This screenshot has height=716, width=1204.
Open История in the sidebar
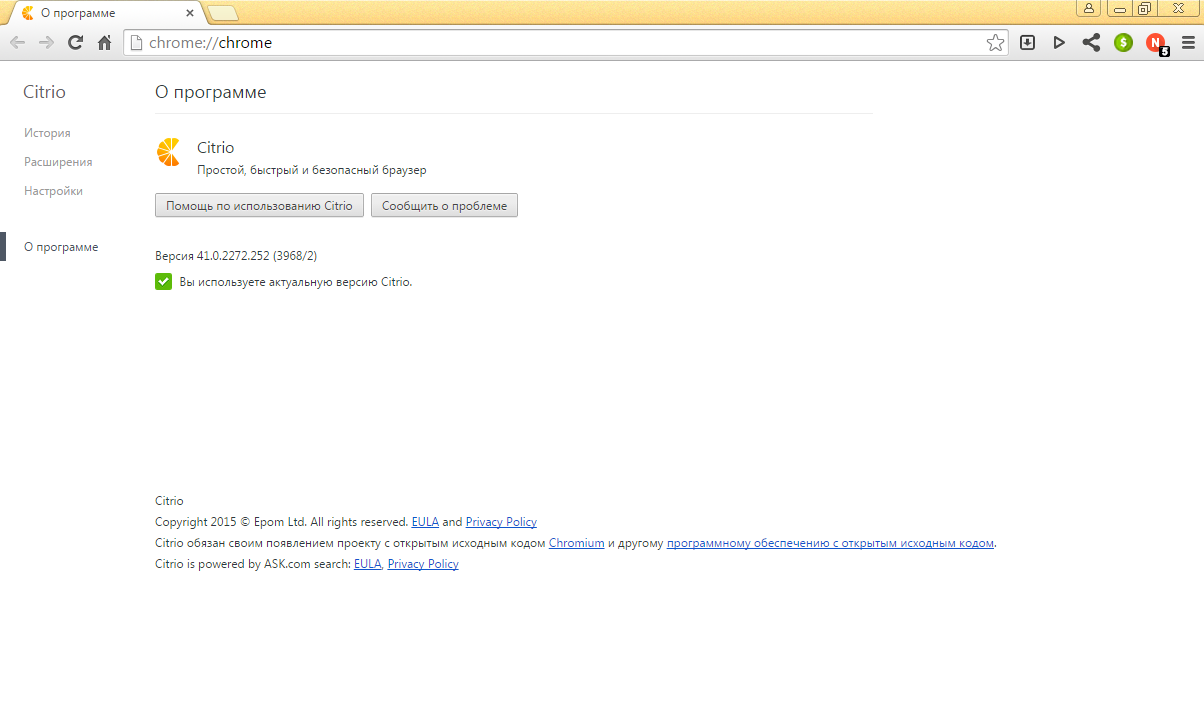coord(47,133)
